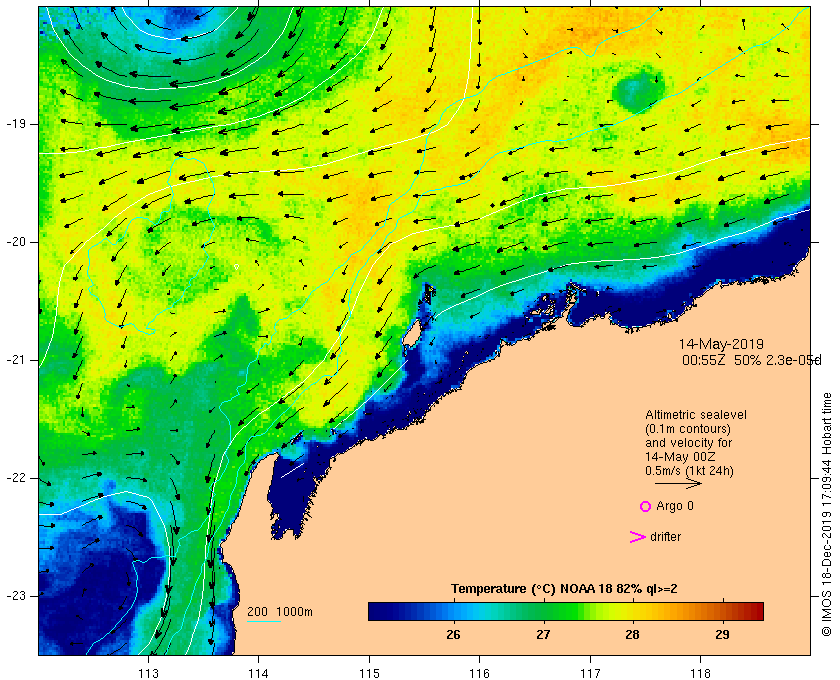The width and height of the screenshot is (840, 680).
Task: Click the magenta Argo 0 circle marker
Action: [x=645, y=506]
